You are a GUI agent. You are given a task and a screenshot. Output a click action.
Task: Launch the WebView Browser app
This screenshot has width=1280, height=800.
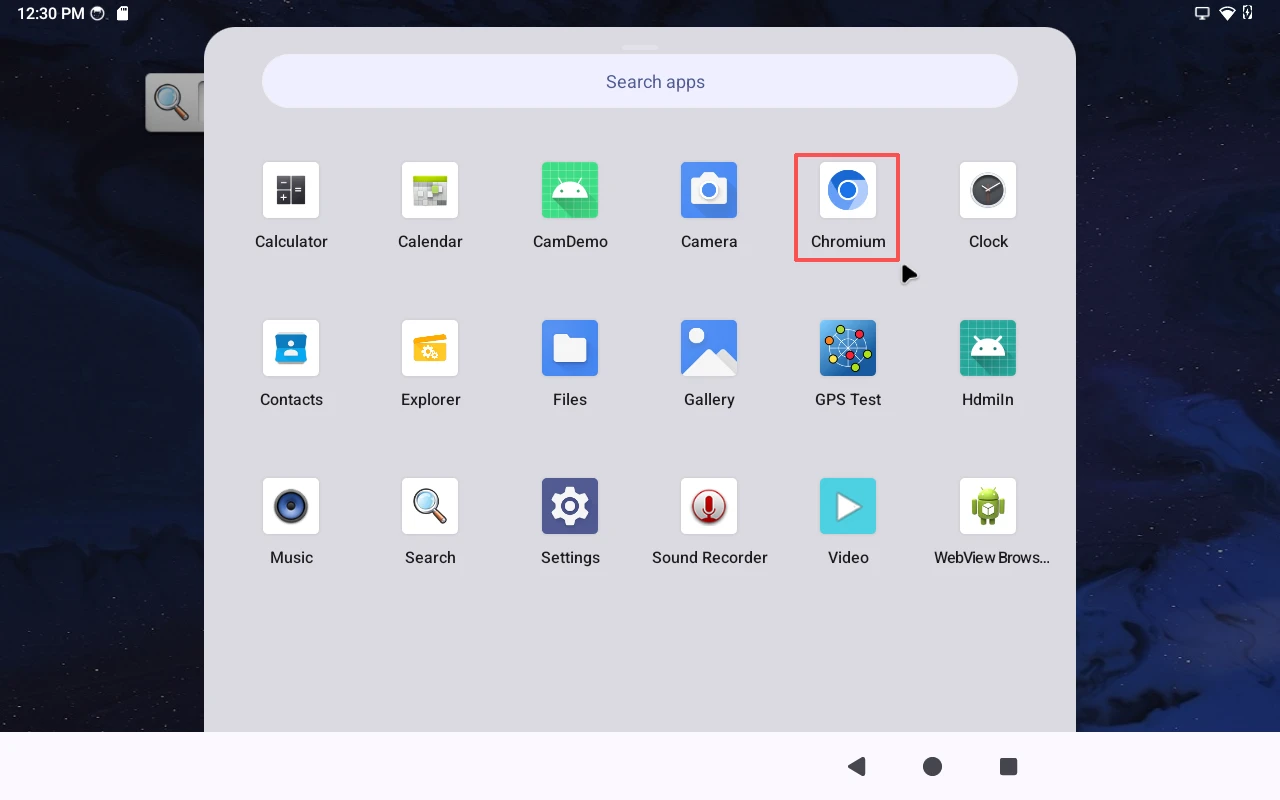coord(988,506)
